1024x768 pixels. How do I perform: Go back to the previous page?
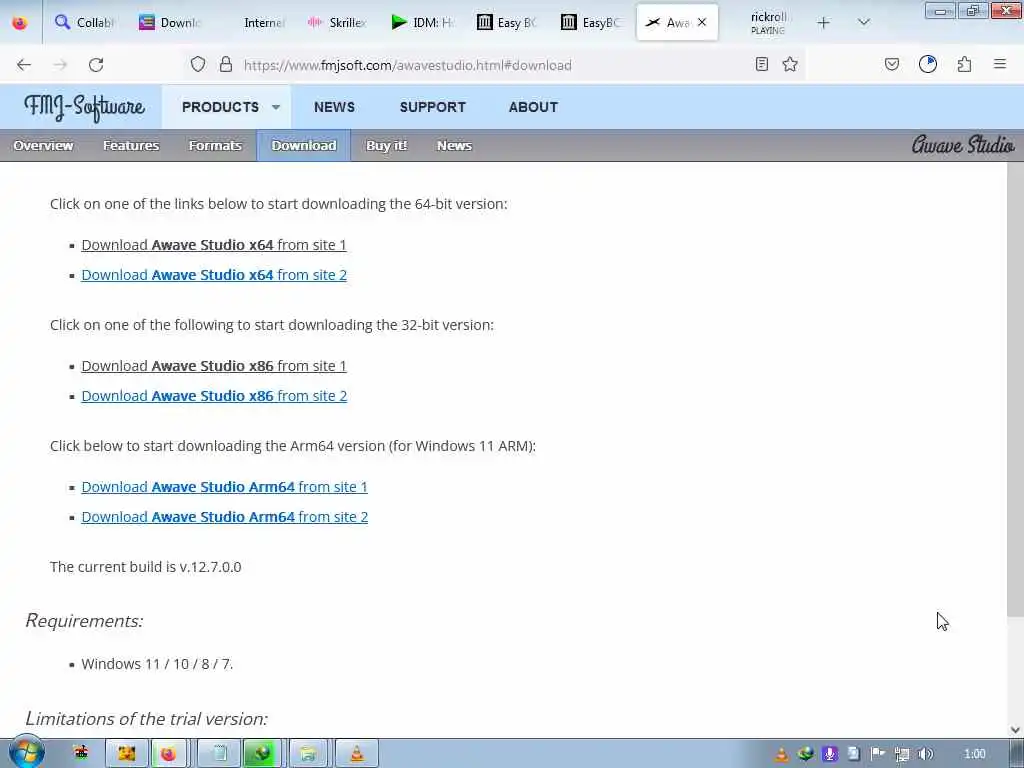click(x=24, y=65)
